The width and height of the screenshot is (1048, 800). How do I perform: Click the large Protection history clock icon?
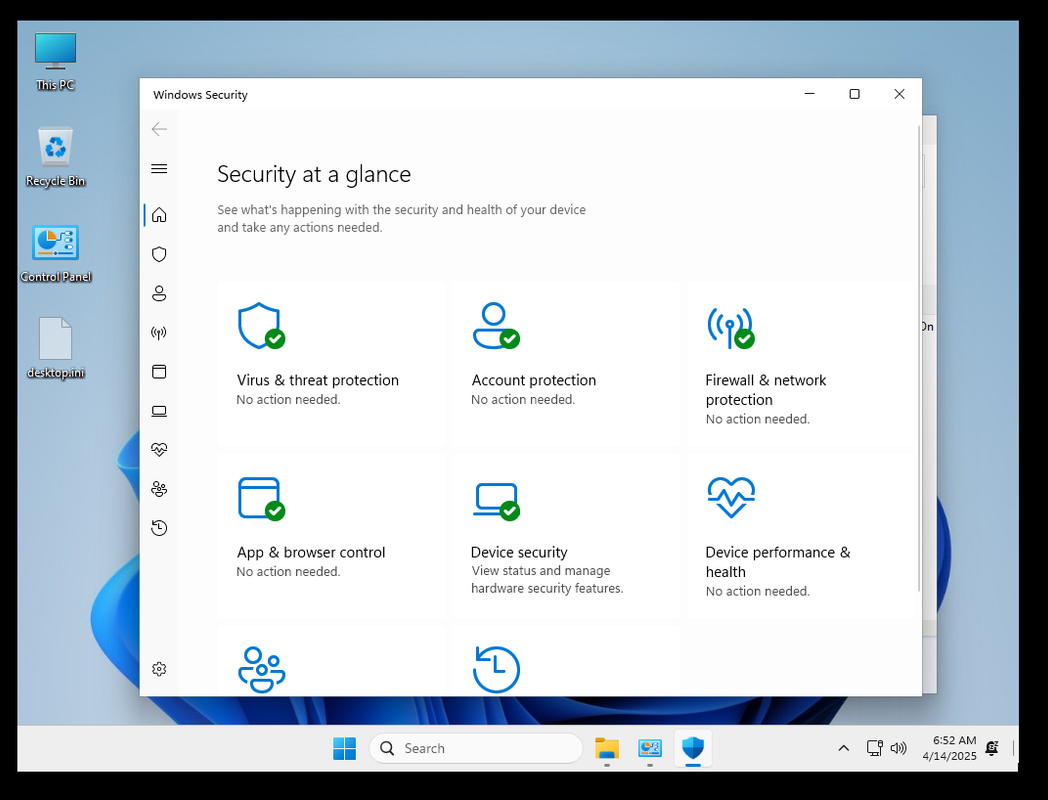coord(496,669)
